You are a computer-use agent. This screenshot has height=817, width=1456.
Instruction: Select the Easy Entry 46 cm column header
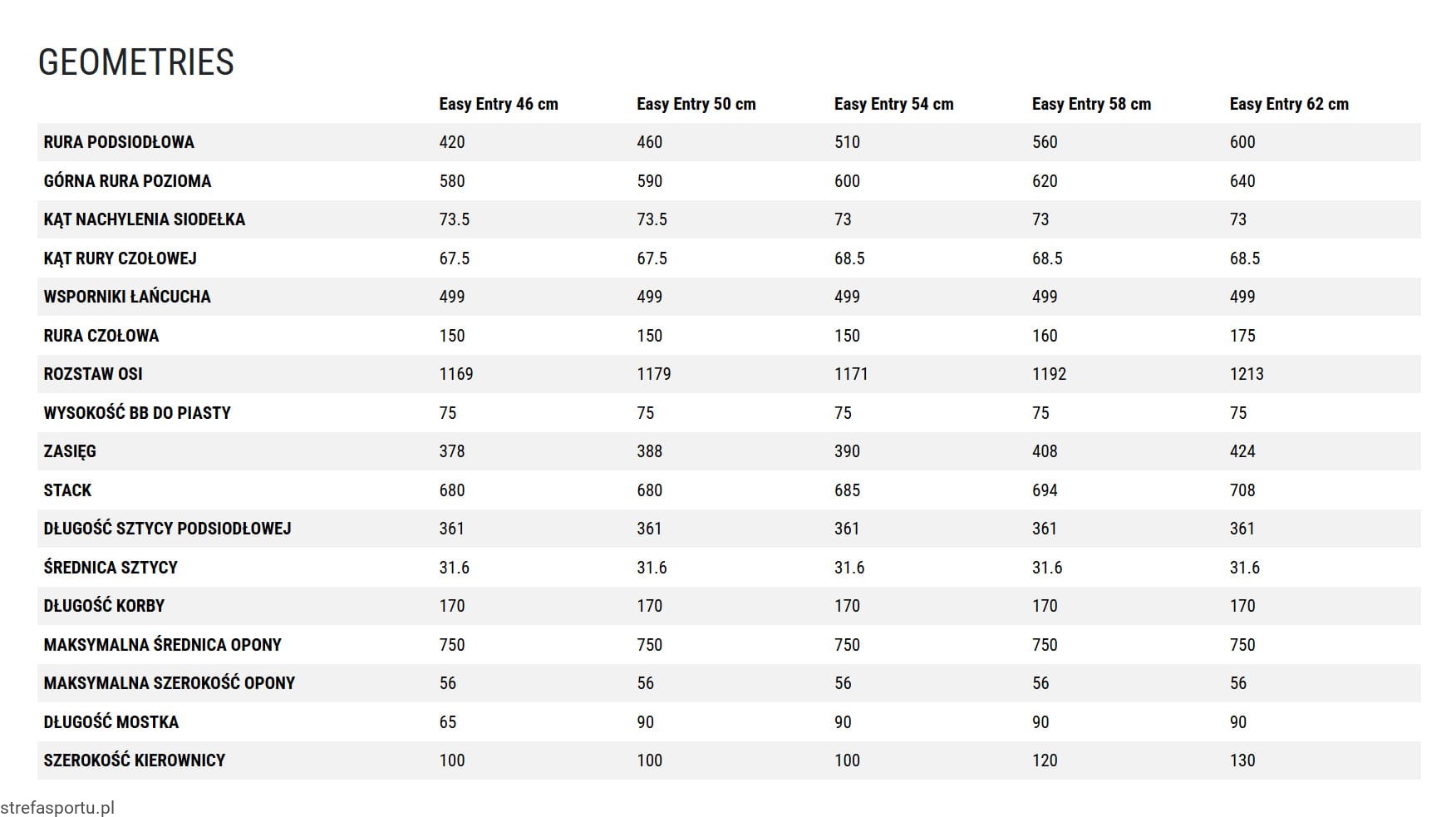499,104
